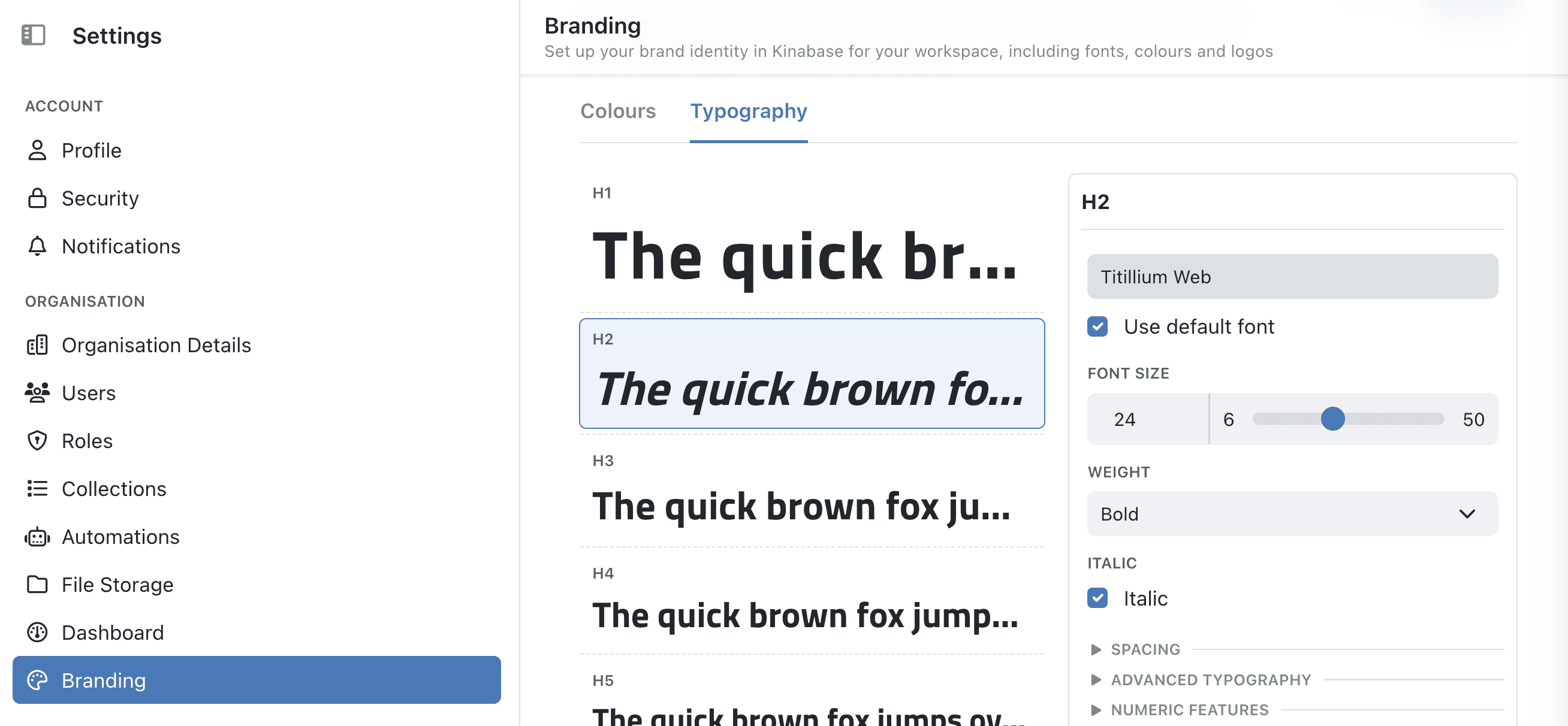Image resolution: width=1568 pixels, height=726 pixels.
Task: Click the Automations robot icon
Action: pos(37,537)
